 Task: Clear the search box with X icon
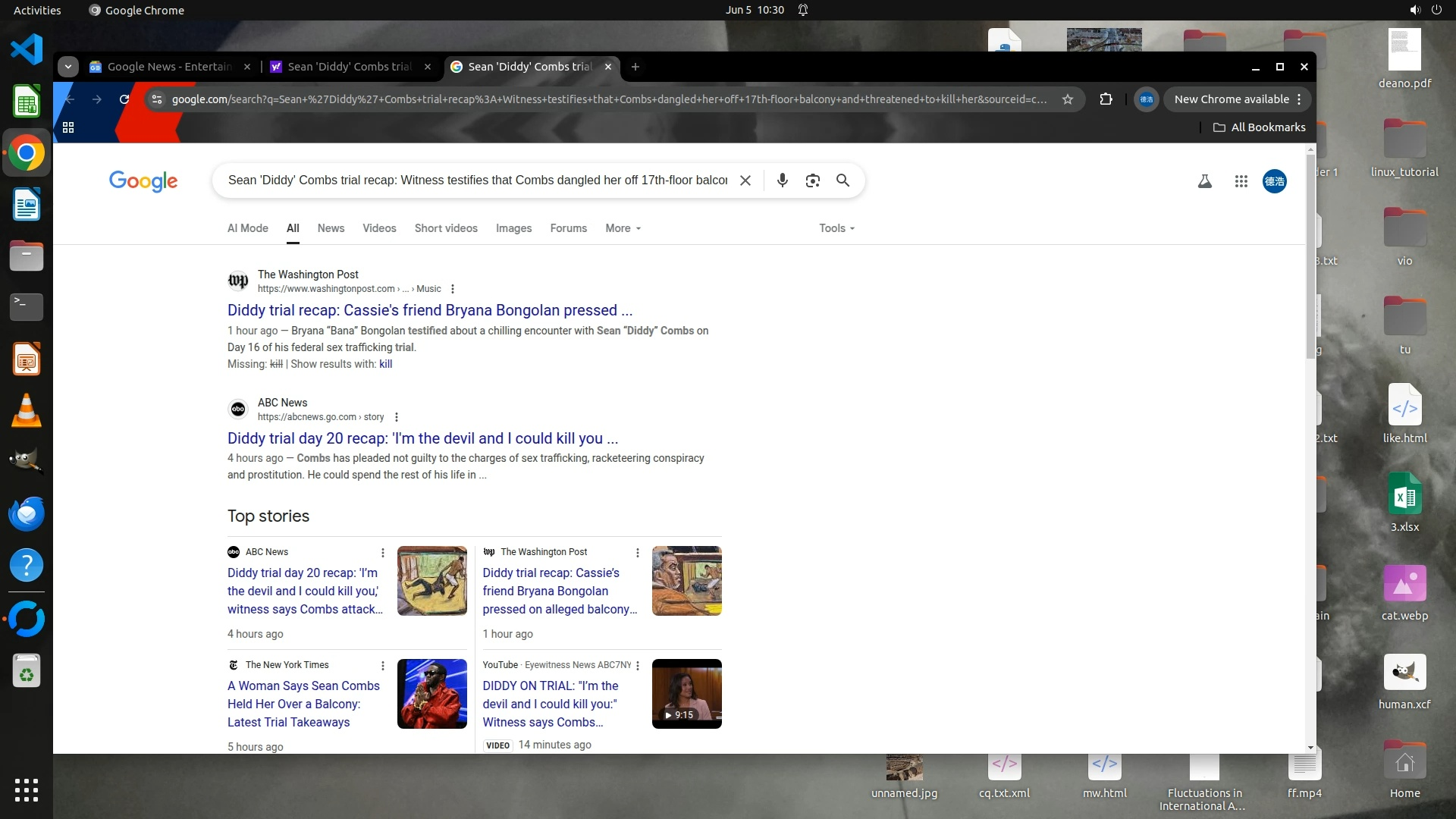[x=745, y=180]
